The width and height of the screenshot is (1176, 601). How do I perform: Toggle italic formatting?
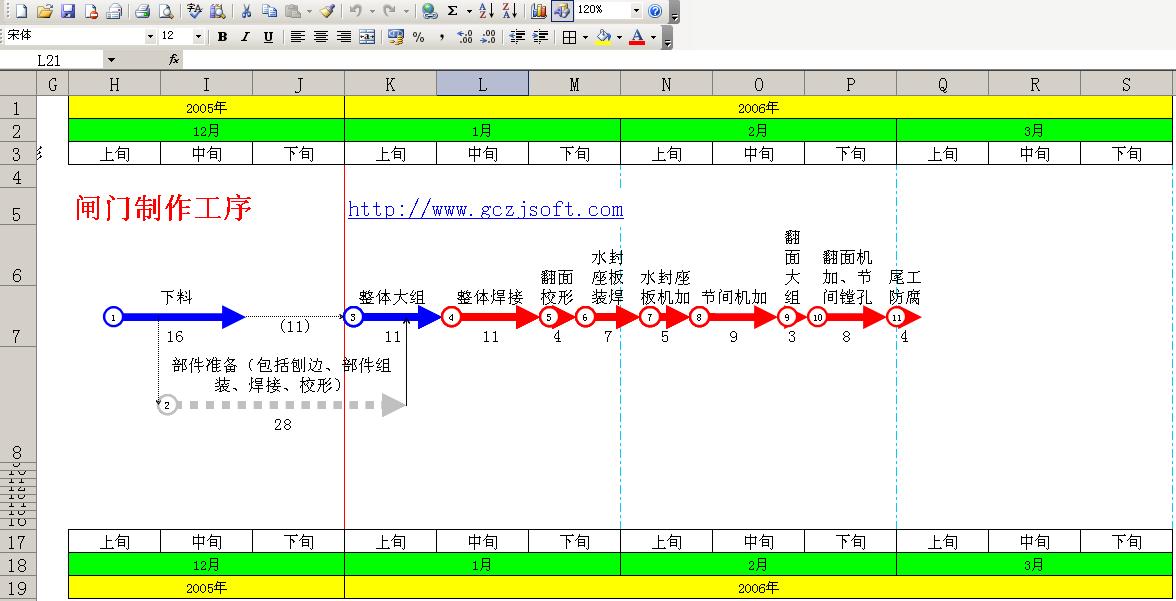tap(245, 37)
